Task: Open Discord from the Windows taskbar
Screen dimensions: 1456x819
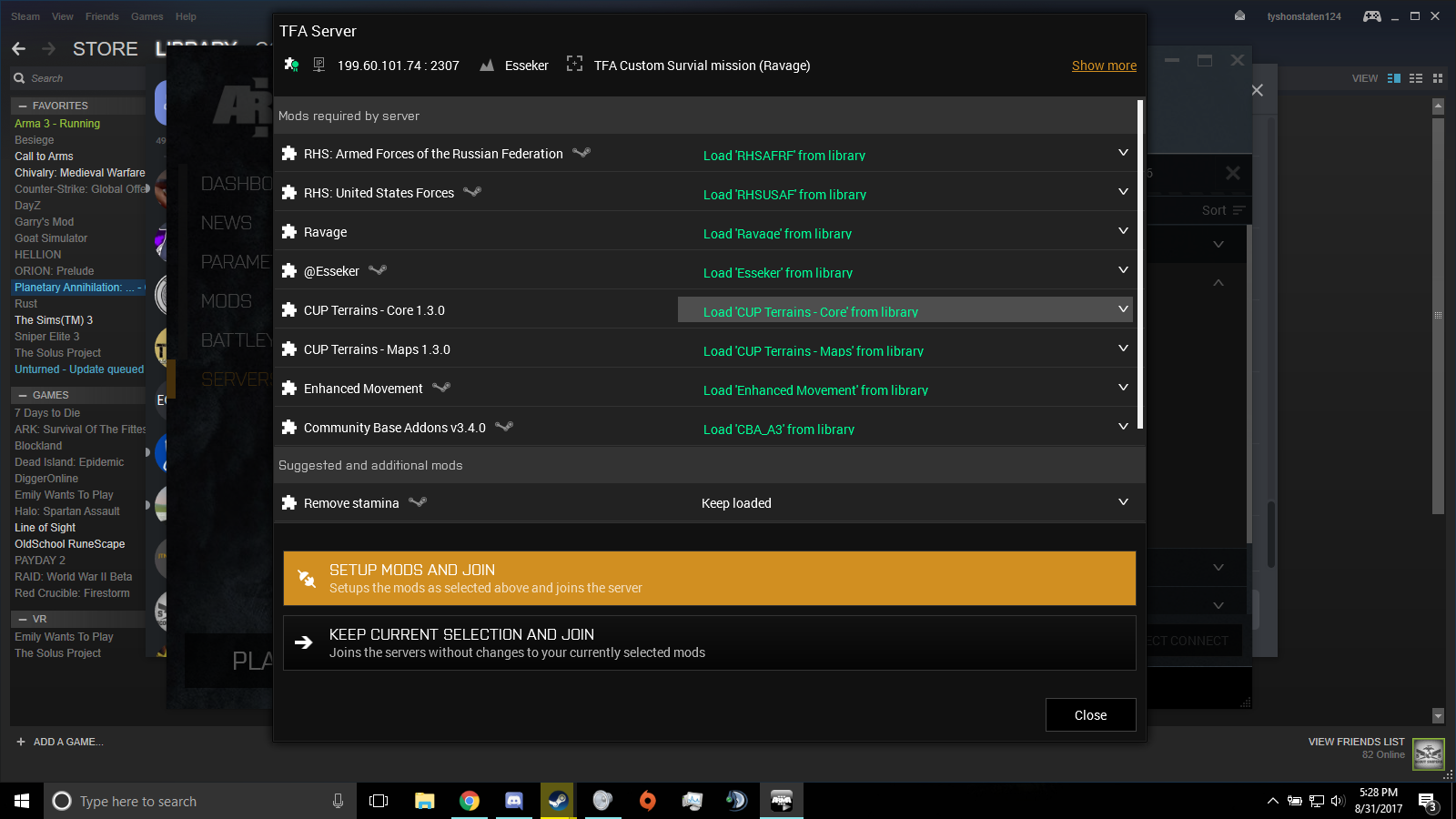Action: pyautogui.click(x=513, y=801)
